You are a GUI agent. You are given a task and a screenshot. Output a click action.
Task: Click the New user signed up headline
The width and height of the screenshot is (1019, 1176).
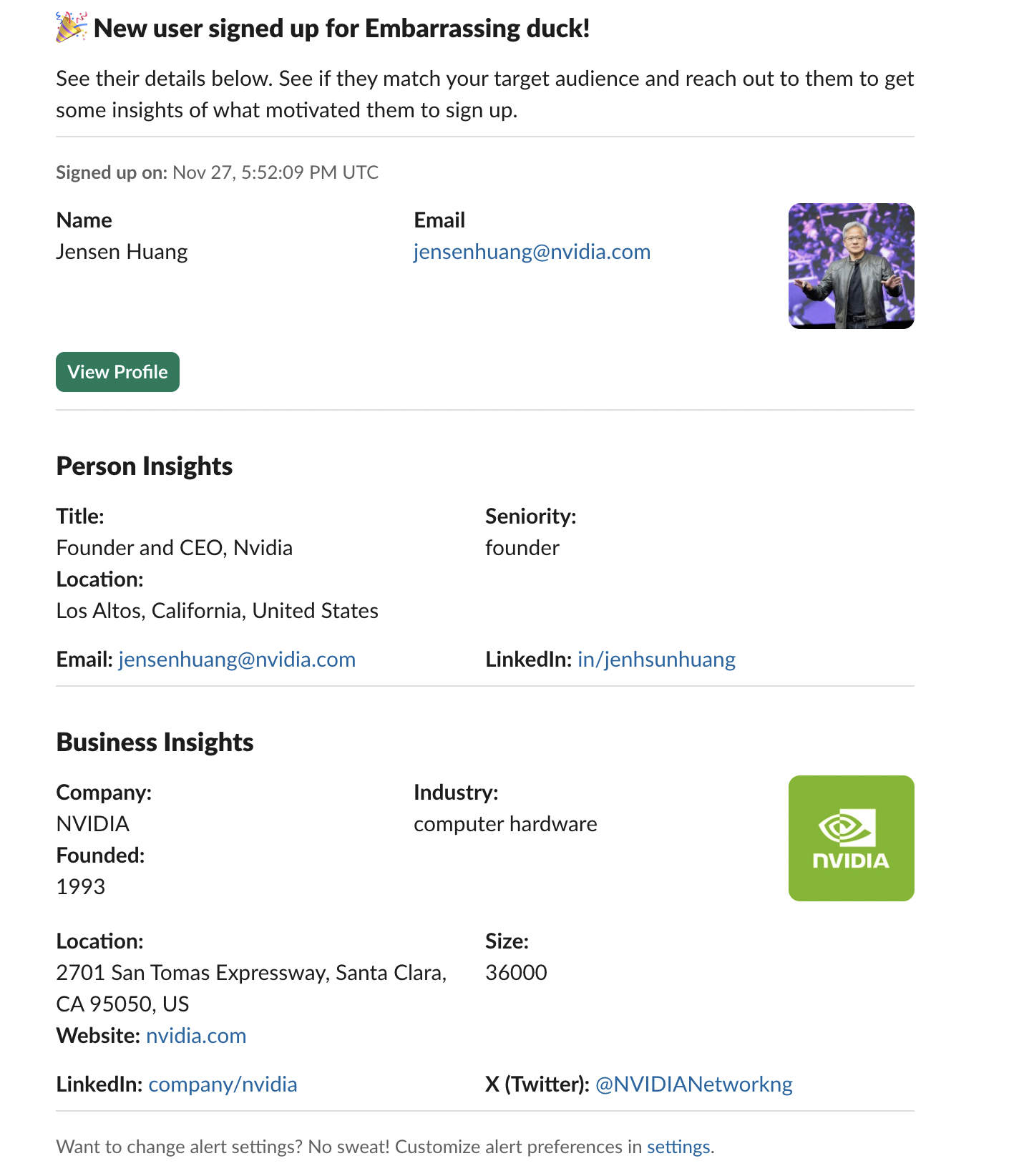(x=341, y=29)
